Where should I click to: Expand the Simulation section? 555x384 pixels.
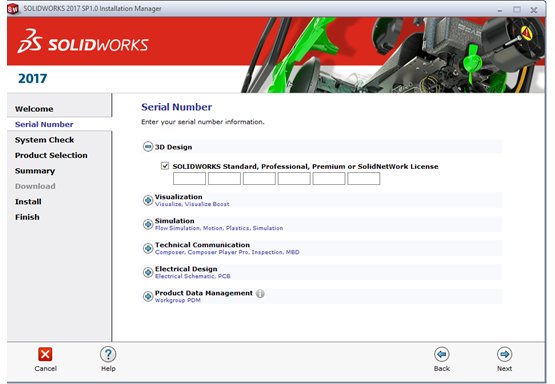148,224
